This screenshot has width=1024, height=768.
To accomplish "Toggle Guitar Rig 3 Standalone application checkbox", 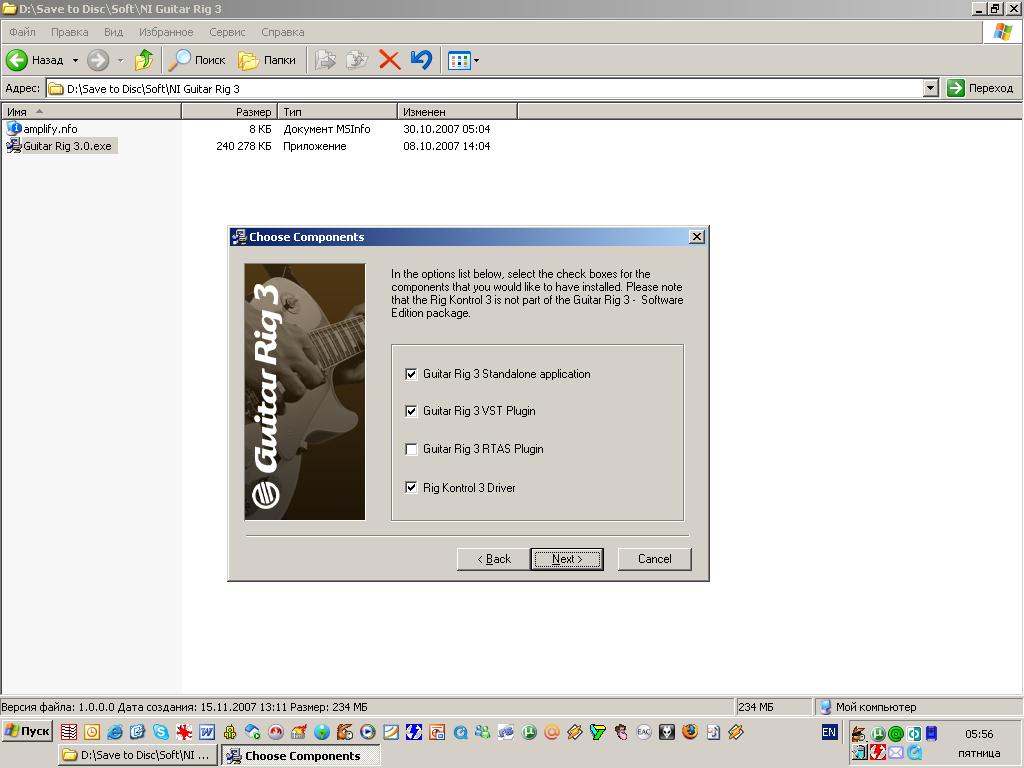I will click(x=411, y=374).
